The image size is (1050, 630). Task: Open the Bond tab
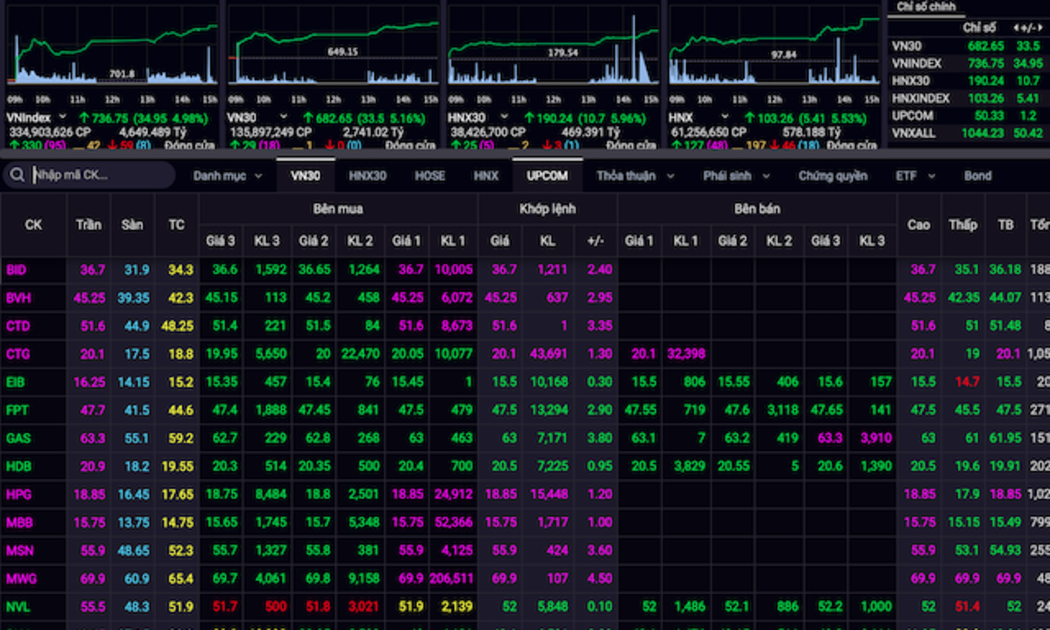coord(977,176)
